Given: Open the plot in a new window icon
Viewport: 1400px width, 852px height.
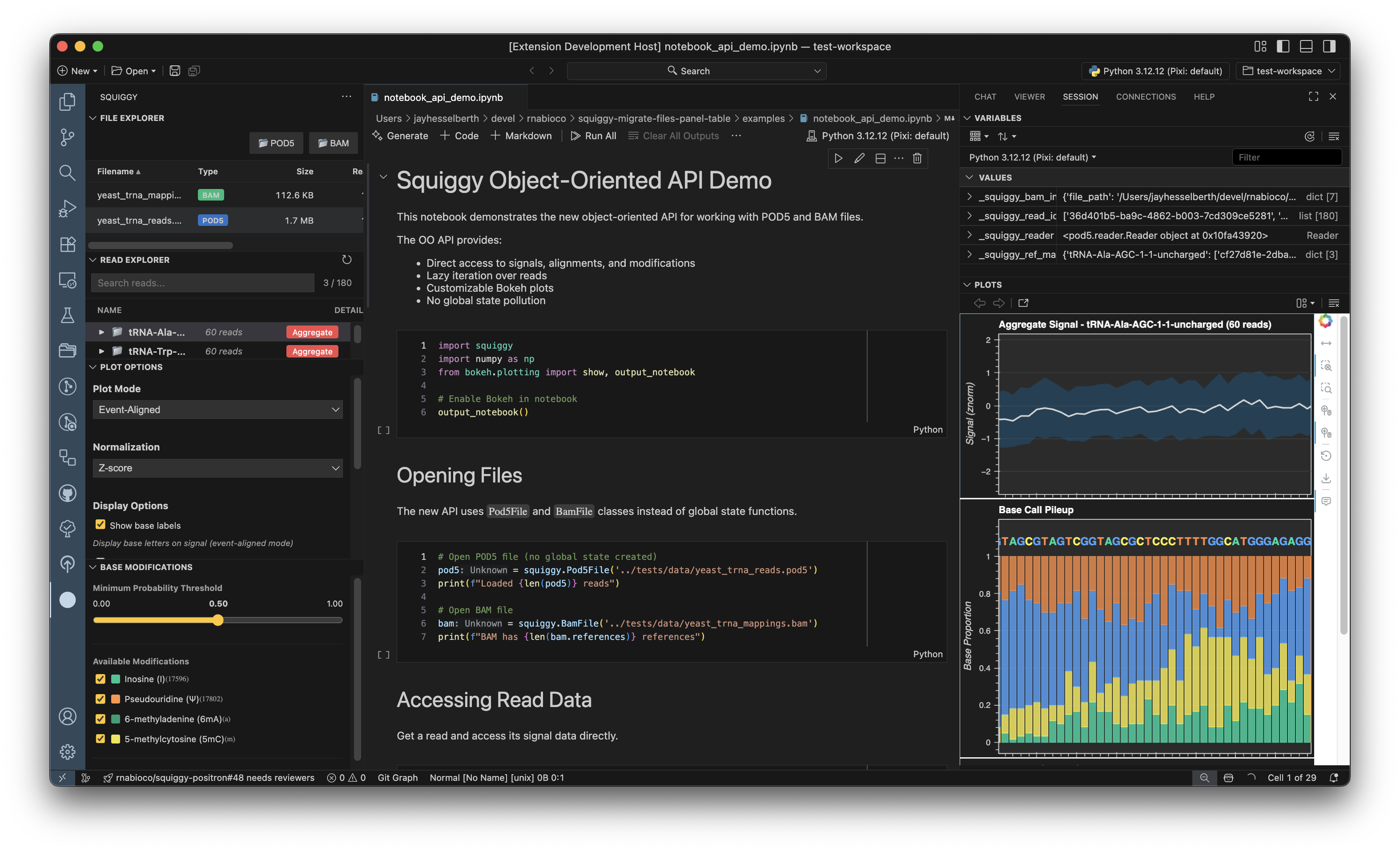Looking at the screenshot, I should point(1023,303).
